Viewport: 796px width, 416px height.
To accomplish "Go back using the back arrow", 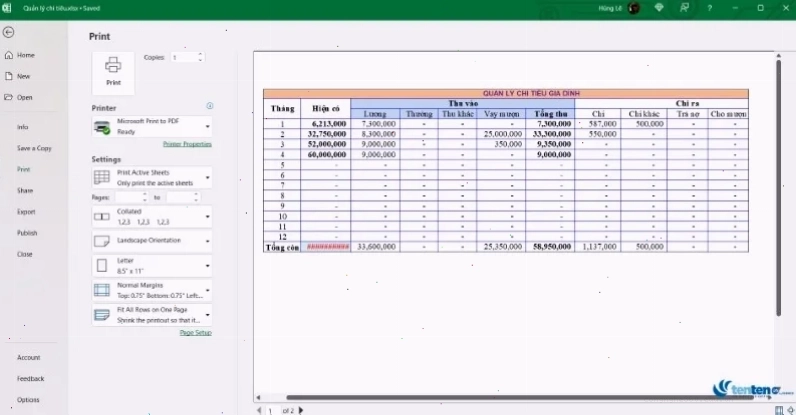I will pos(8,33).
